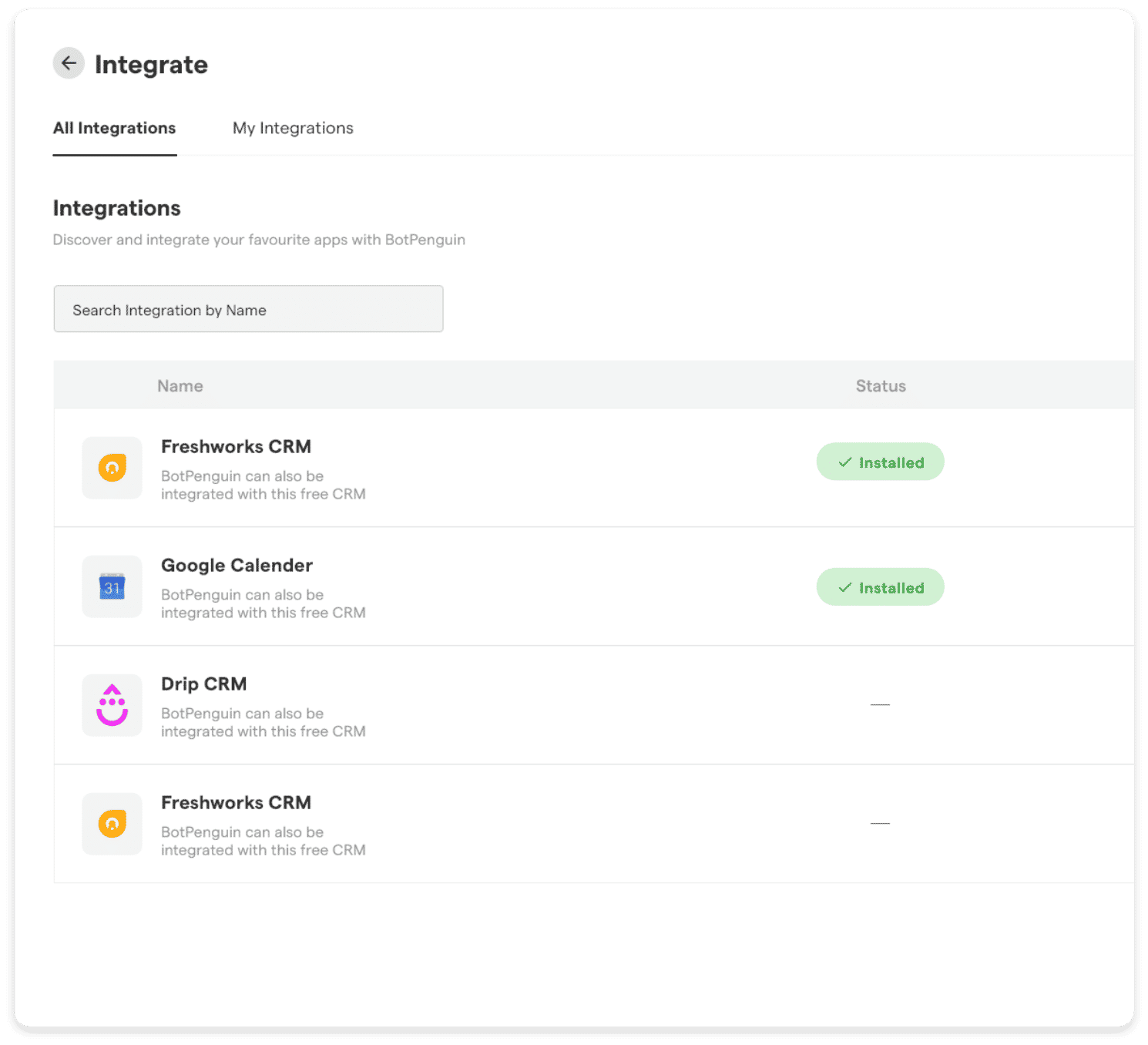
Task: Select the All Integrations tab
Action: [114, 128]
